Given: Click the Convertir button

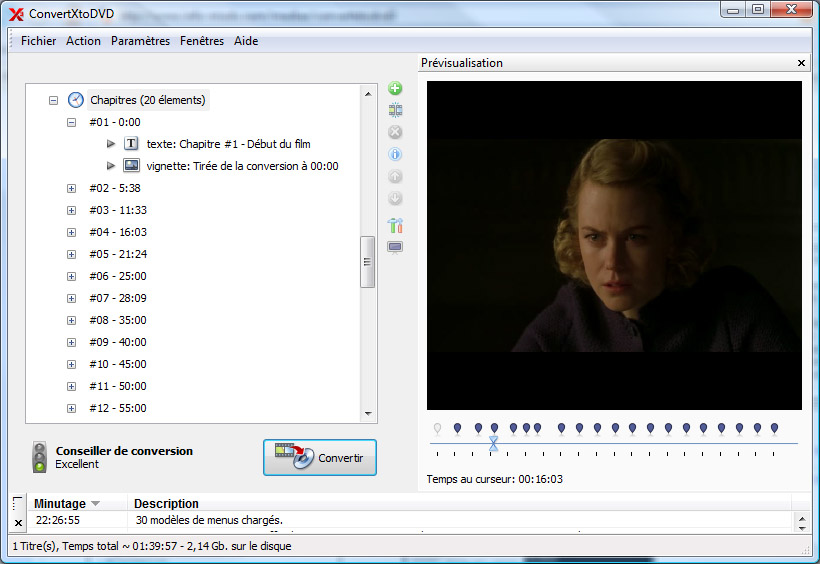Looking at the screenshot, I should [320, 457].
